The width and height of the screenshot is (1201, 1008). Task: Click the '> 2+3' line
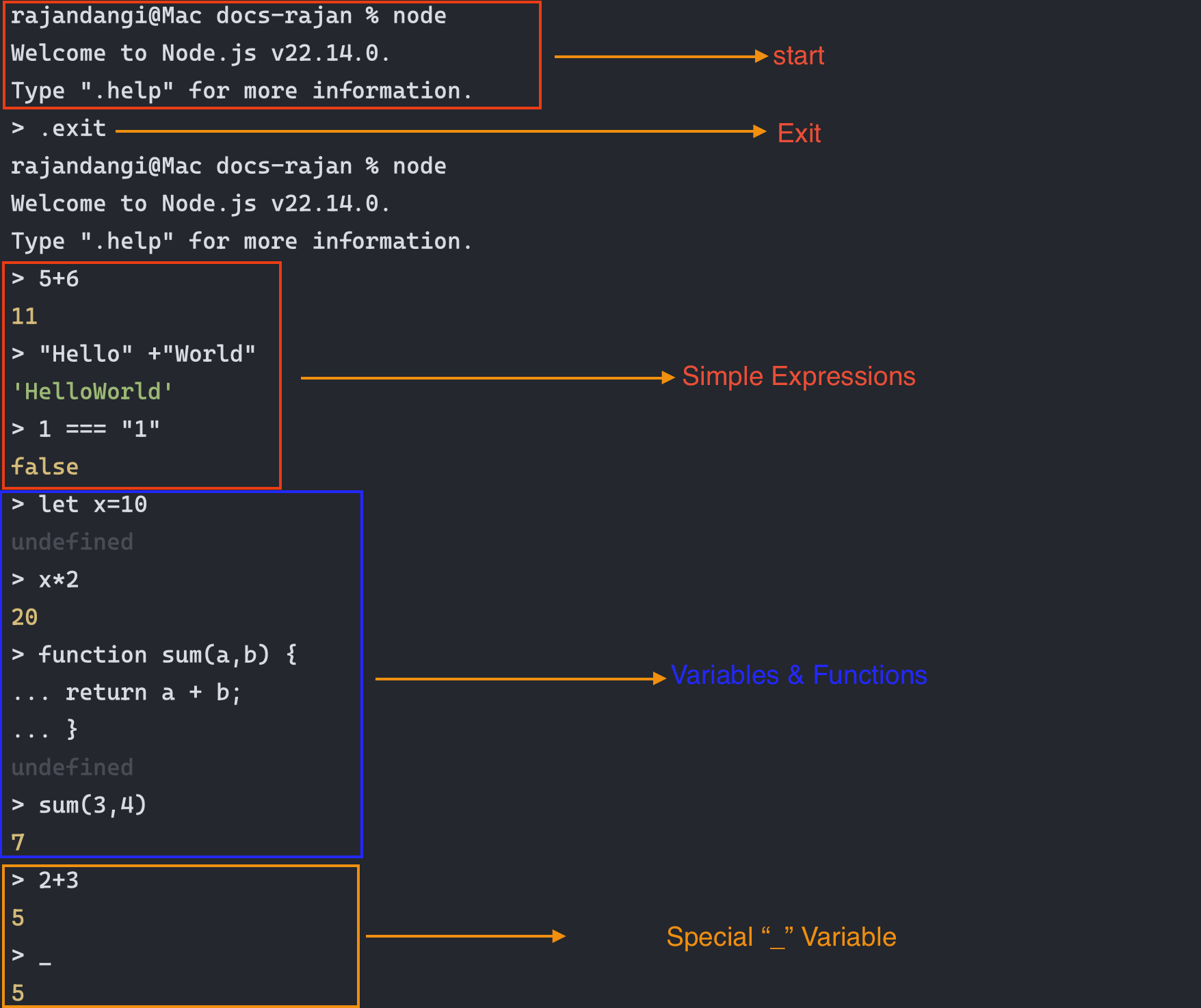45,881
